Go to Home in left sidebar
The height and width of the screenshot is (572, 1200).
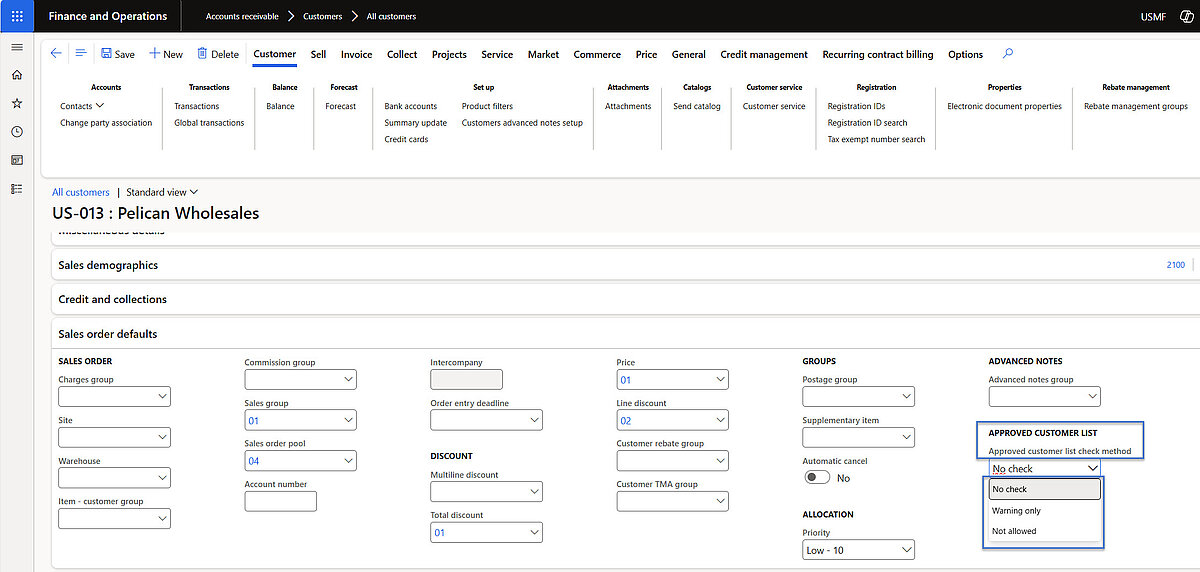coord(17,75)
